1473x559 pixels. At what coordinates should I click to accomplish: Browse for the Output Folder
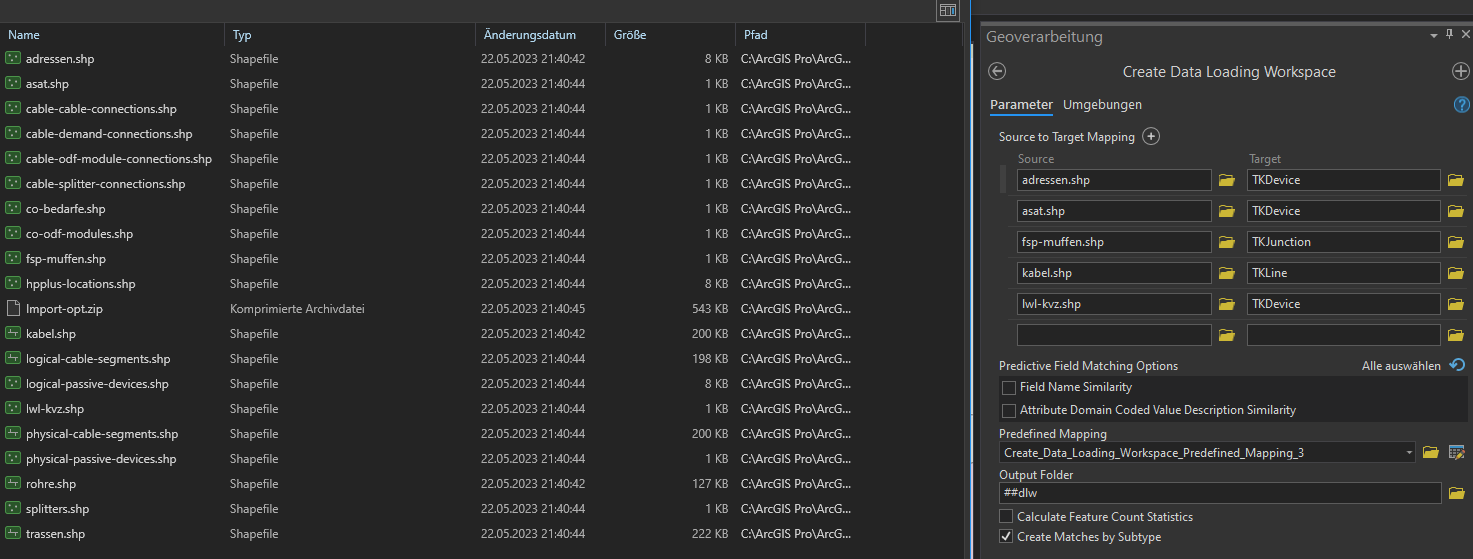pyautogui.click(x=1456, y=493)
